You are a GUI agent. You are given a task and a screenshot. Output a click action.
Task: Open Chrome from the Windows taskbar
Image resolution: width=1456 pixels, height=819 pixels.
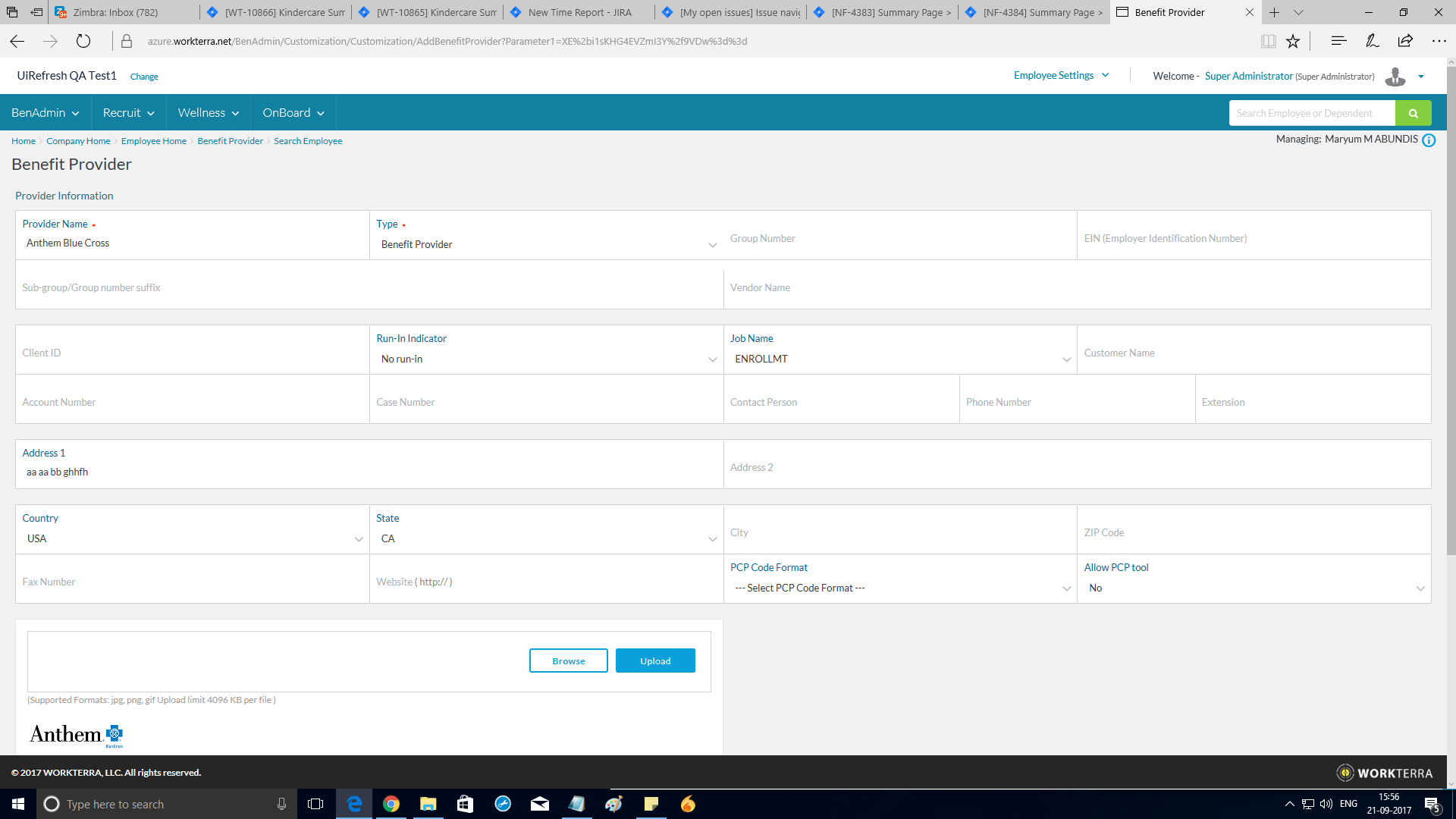tap(391, 804)
